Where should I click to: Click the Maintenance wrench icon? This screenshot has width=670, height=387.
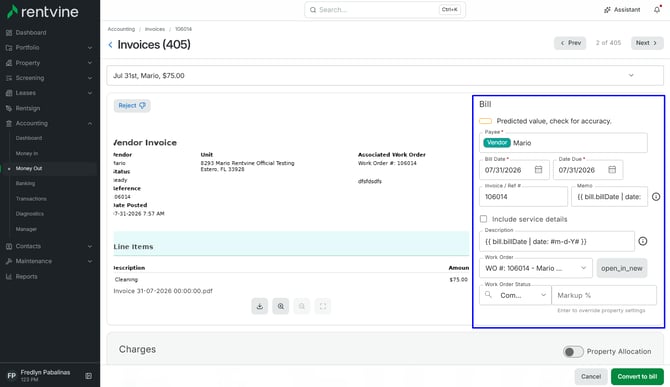tap(9, 261)
